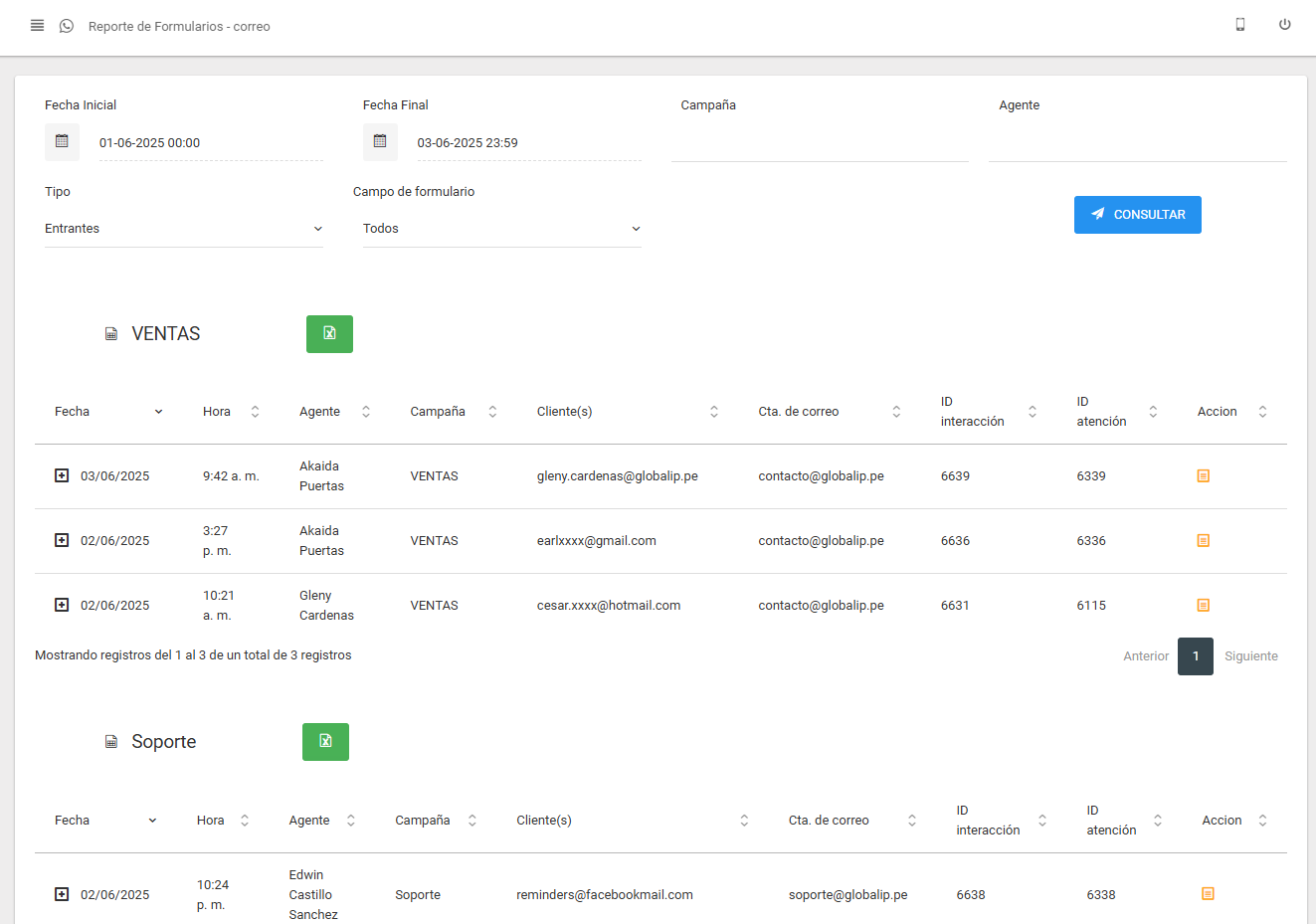The height and width of the screenshot is (924, 1316).
Task: Click the mobile device icon
Action: pyautogui.click(x=1240, y=25)
